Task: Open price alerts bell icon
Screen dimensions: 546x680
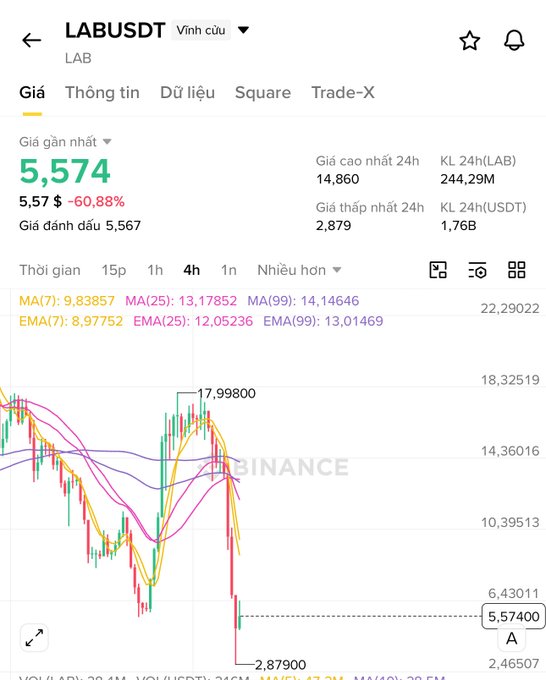Action: coord(514,41)
